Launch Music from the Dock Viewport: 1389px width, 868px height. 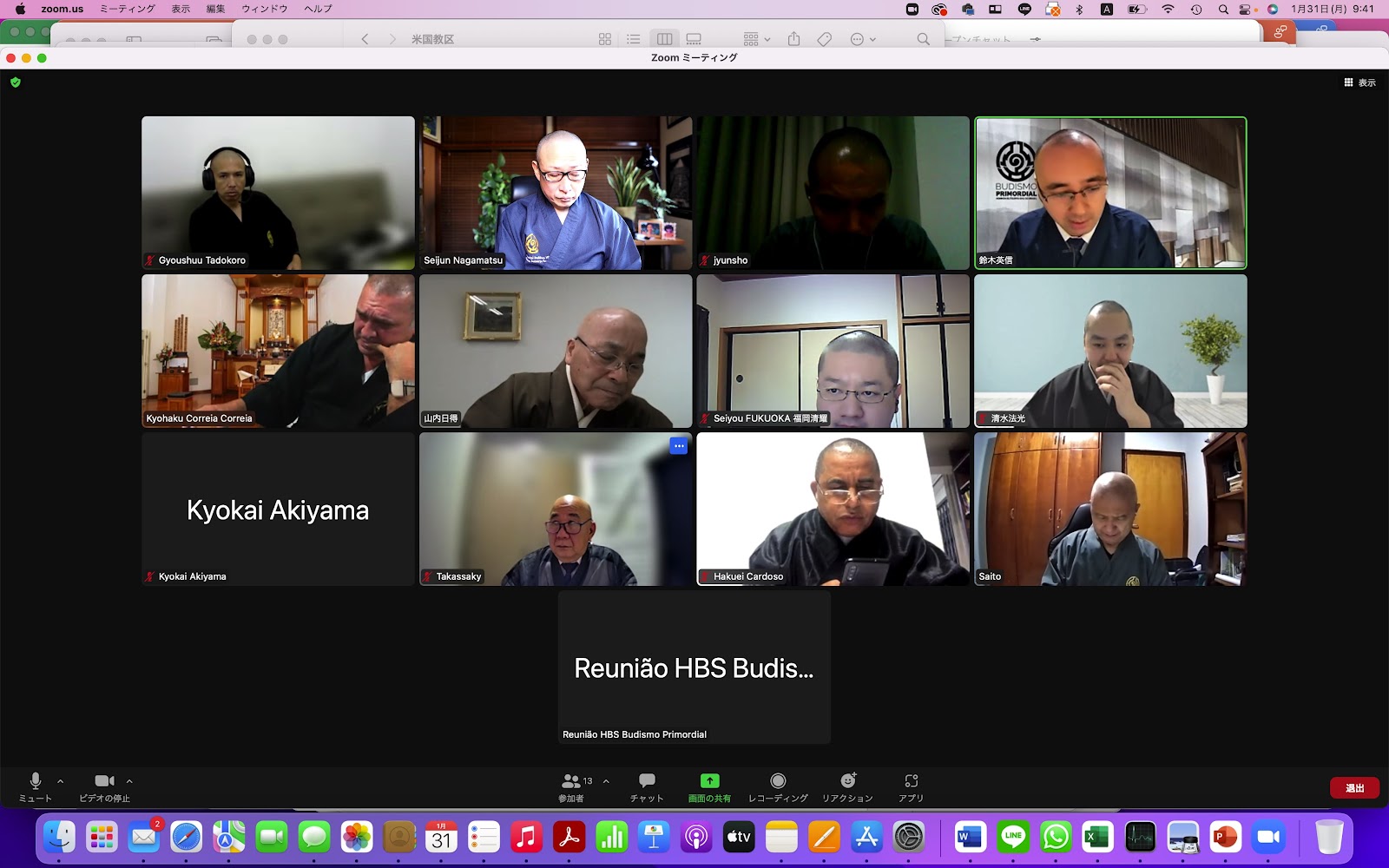[526, 837]
